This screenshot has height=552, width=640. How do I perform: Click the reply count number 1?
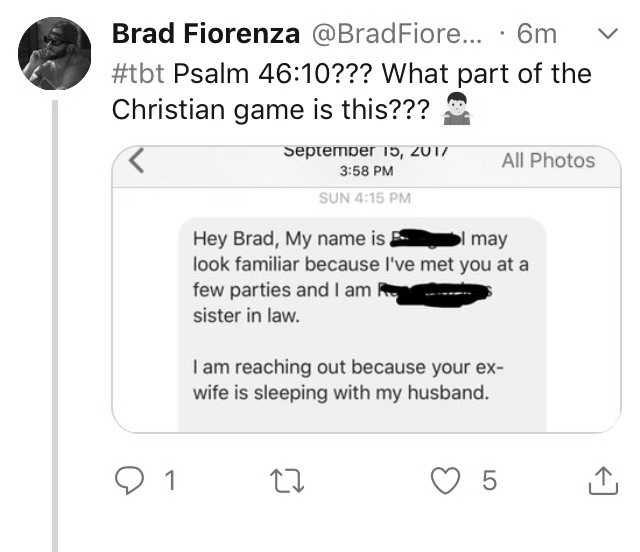170,481
